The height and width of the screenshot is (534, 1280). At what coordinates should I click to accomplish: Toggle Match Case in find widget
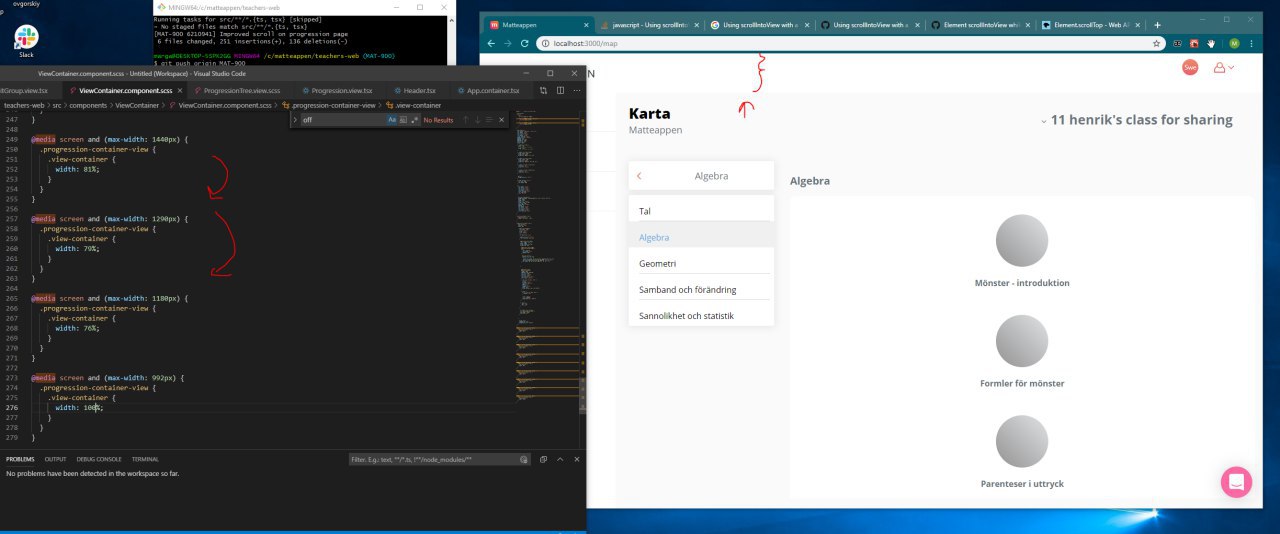(x=392, y=119)
